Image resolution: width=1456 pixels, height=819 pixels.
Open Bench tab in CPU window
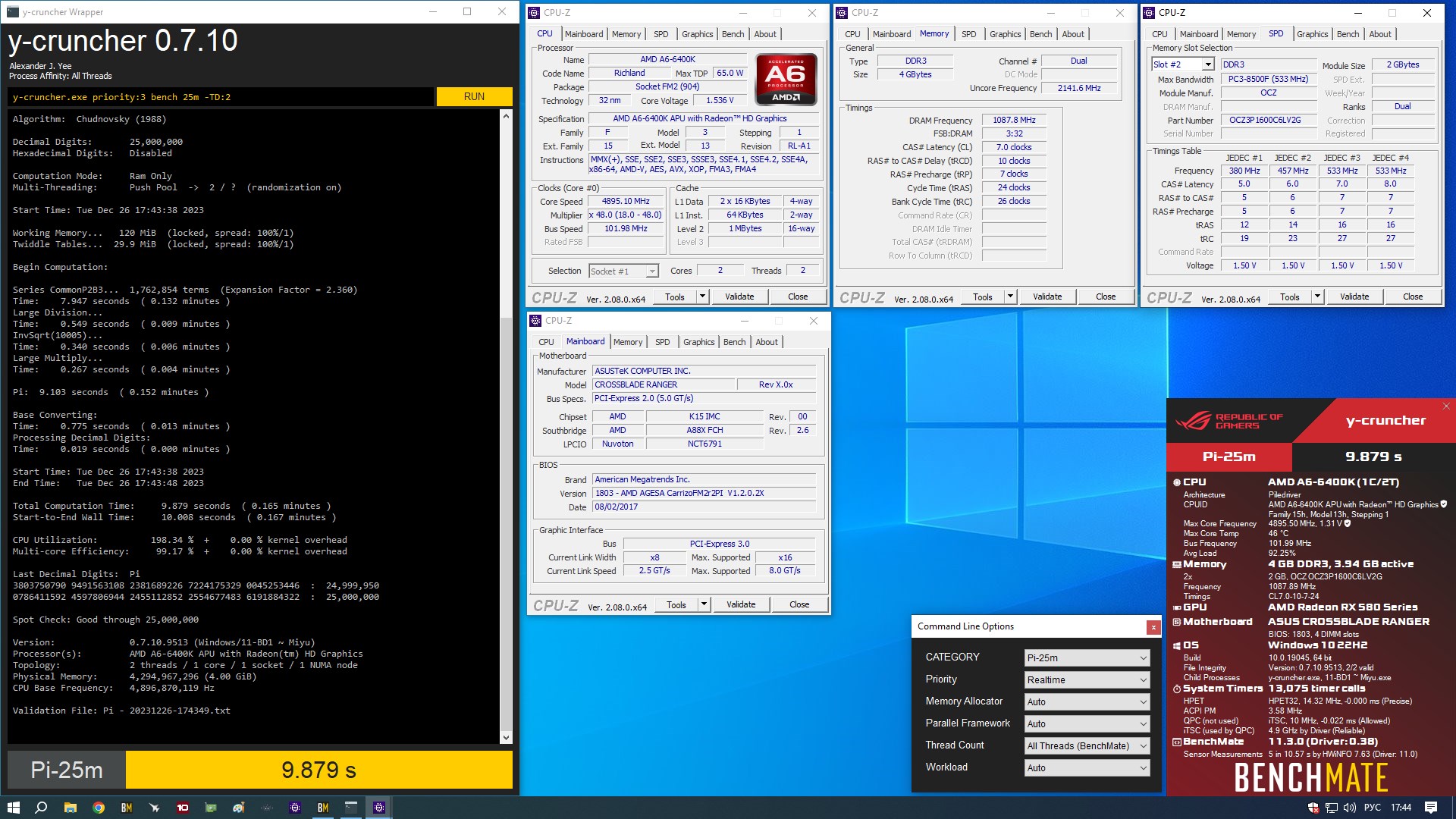coord(733,34)
